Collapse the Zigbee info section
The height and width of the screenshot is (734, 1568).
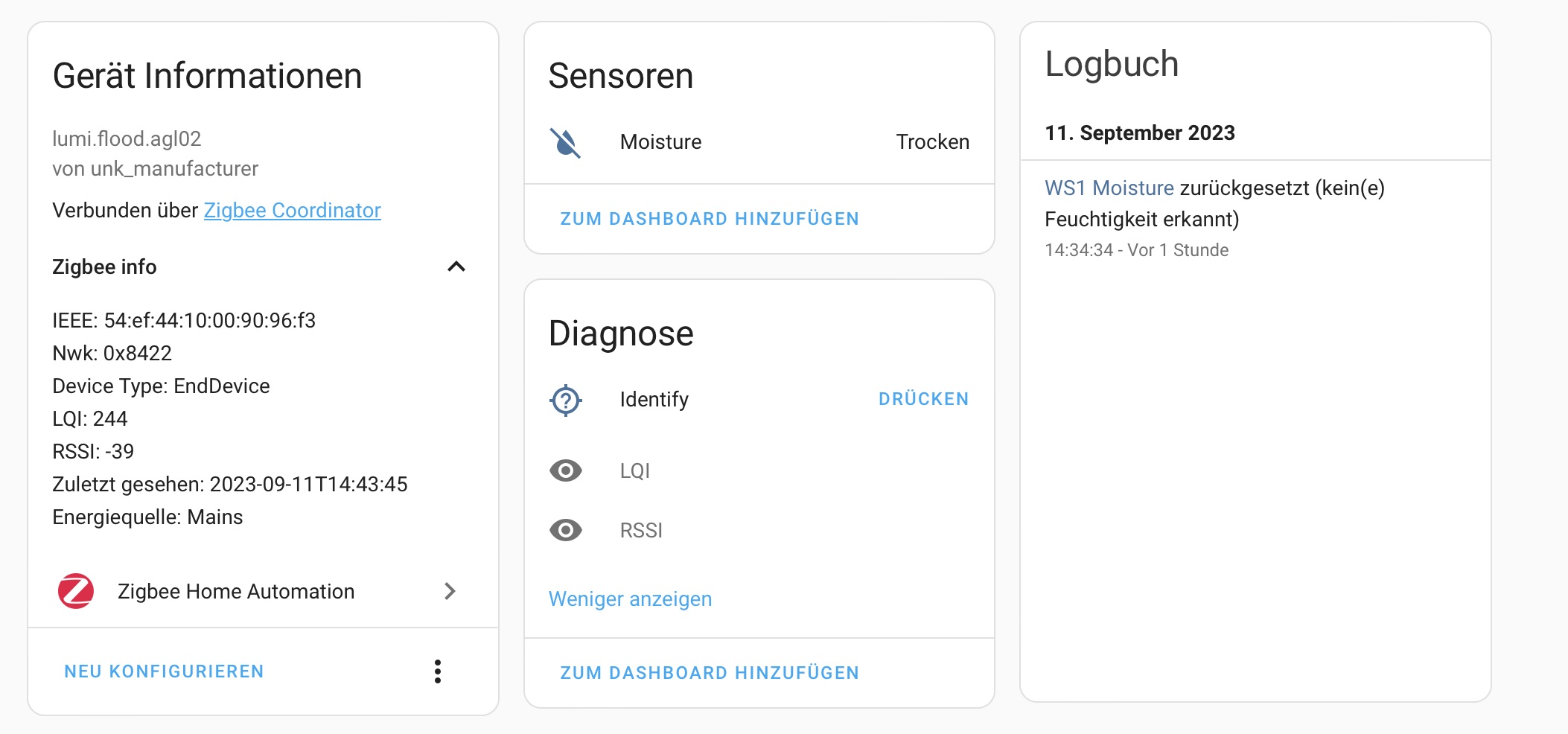pyautogui.click(x=456, y=267)
